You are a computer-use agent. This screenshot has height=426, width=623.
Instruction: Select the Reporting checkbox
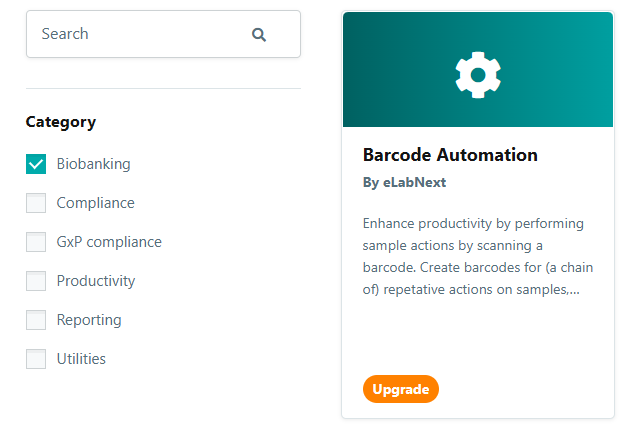pos(36,320)
